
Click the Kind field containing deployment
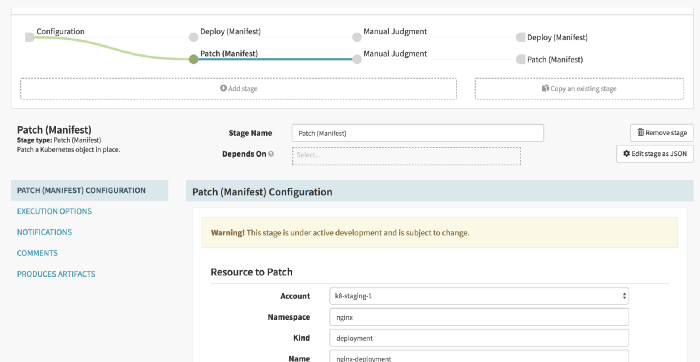479,338
